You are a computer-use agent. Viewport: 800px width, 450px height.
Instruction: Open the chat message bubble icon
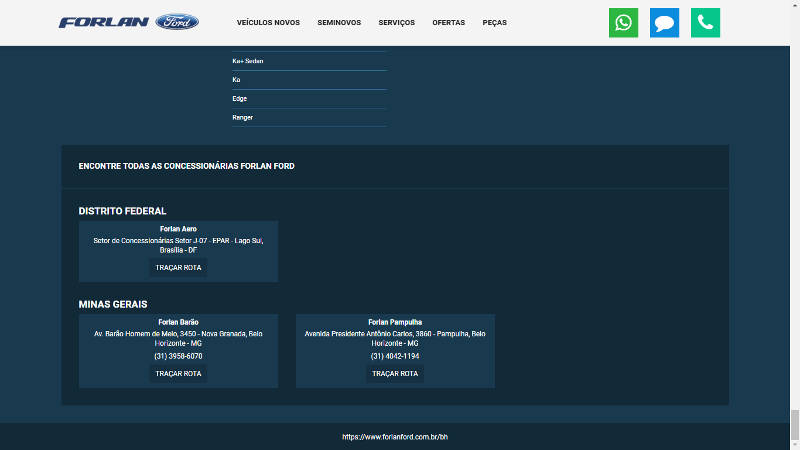click(x=664, y=22)
